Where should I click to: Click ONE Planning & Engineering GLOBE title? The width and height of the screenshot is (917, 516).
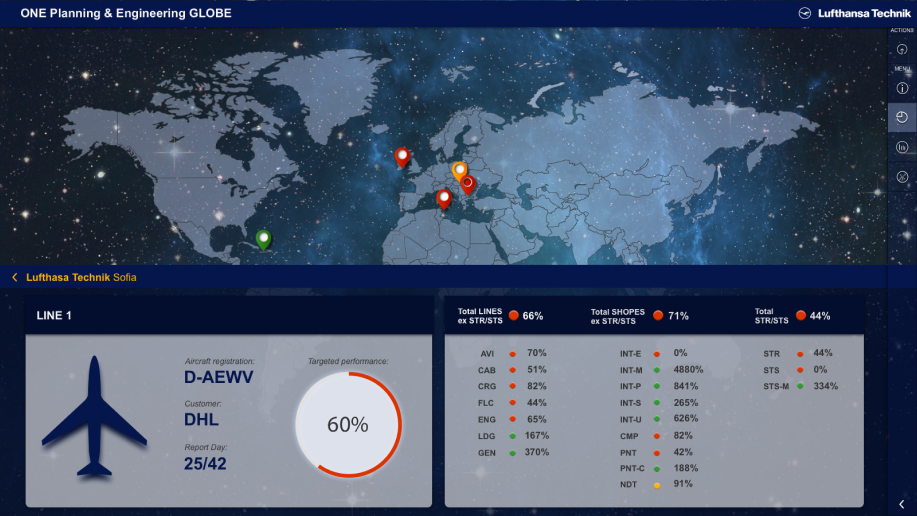pyautogui.click(x=126, y=13)
